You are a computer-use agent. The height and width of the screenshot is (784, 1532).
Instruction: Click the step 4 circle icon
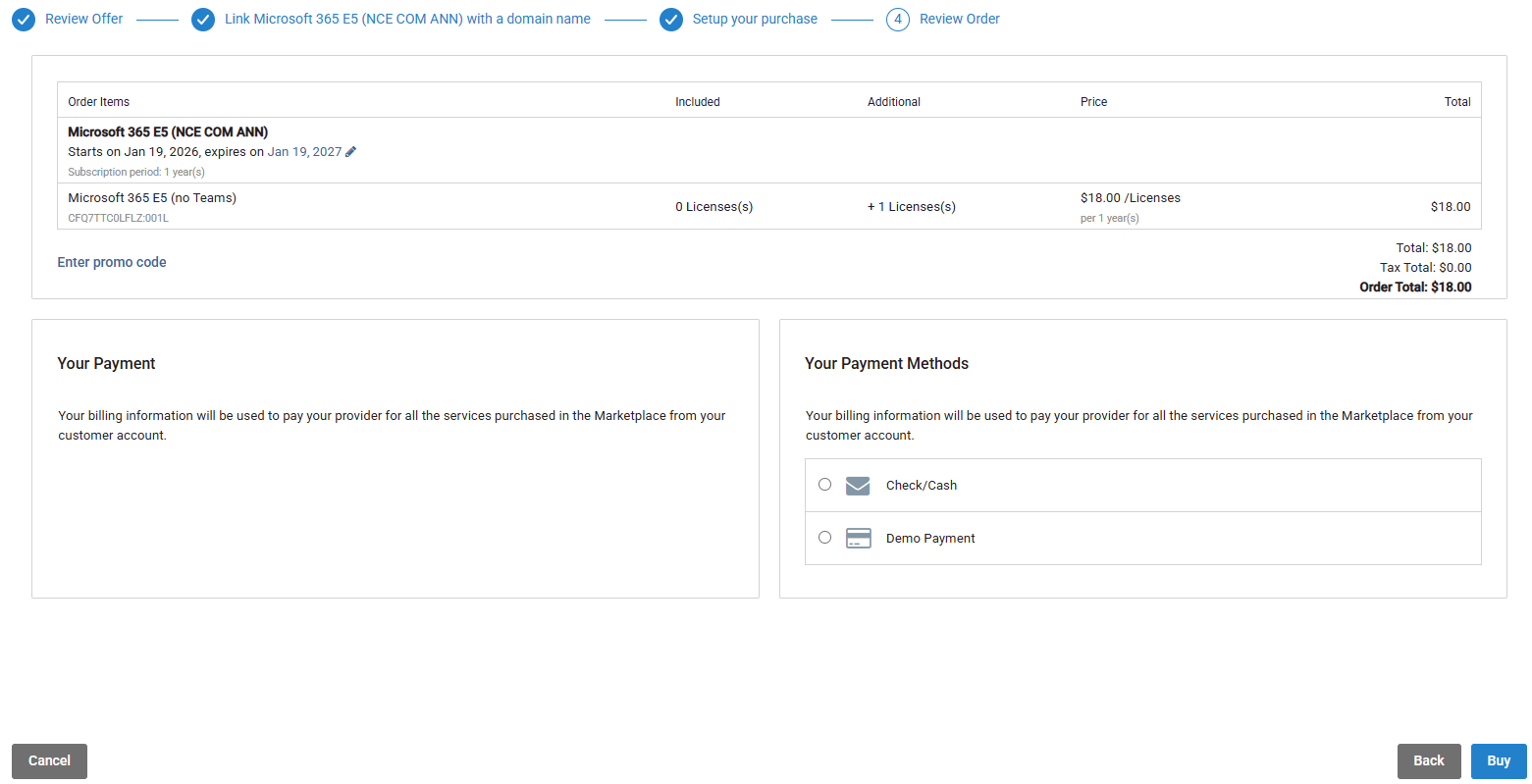coord(897,20)
